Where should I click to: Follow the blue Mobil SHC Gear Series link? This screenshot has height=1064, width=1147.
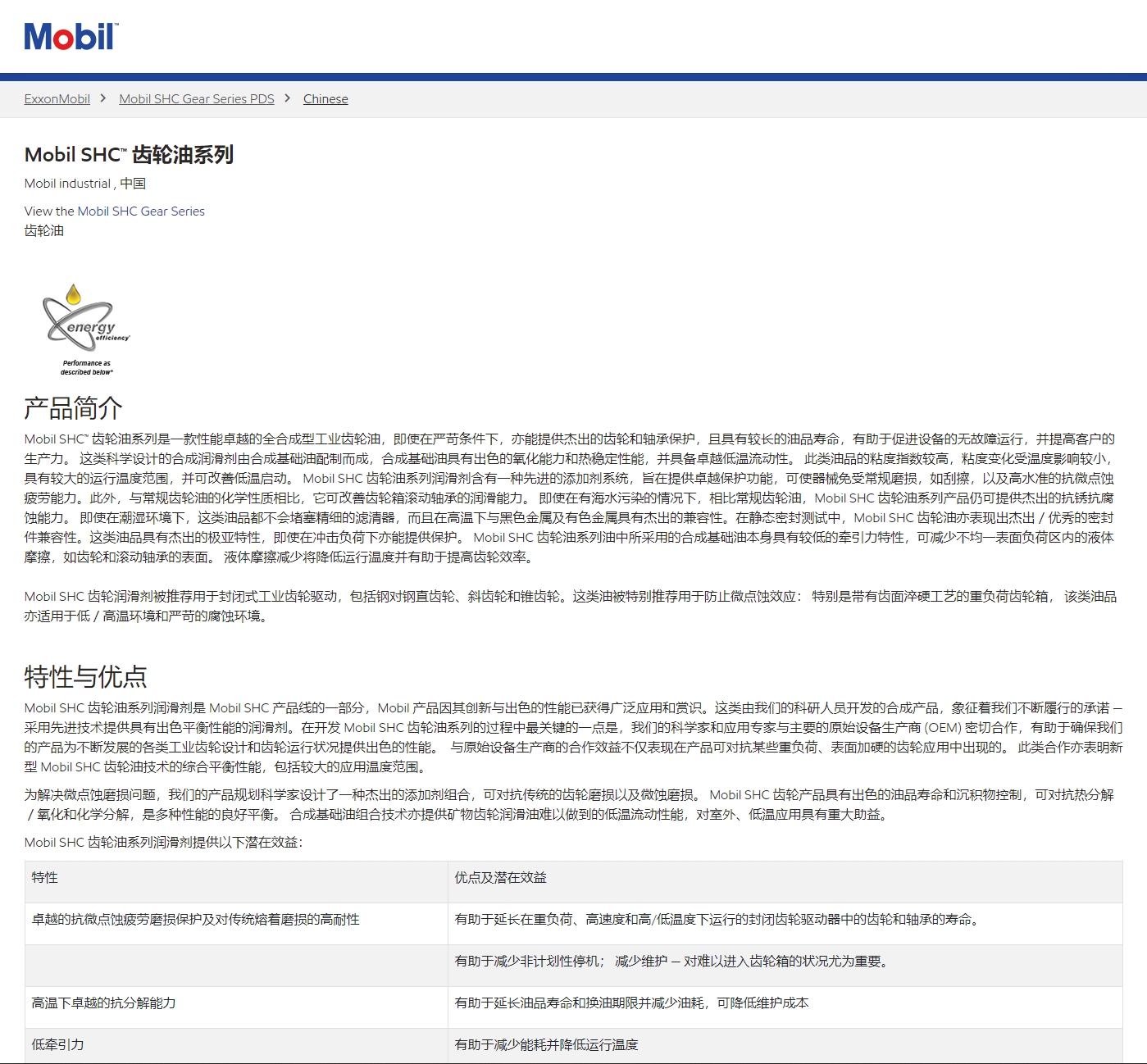pyautogui.click(x=141, y=211)
